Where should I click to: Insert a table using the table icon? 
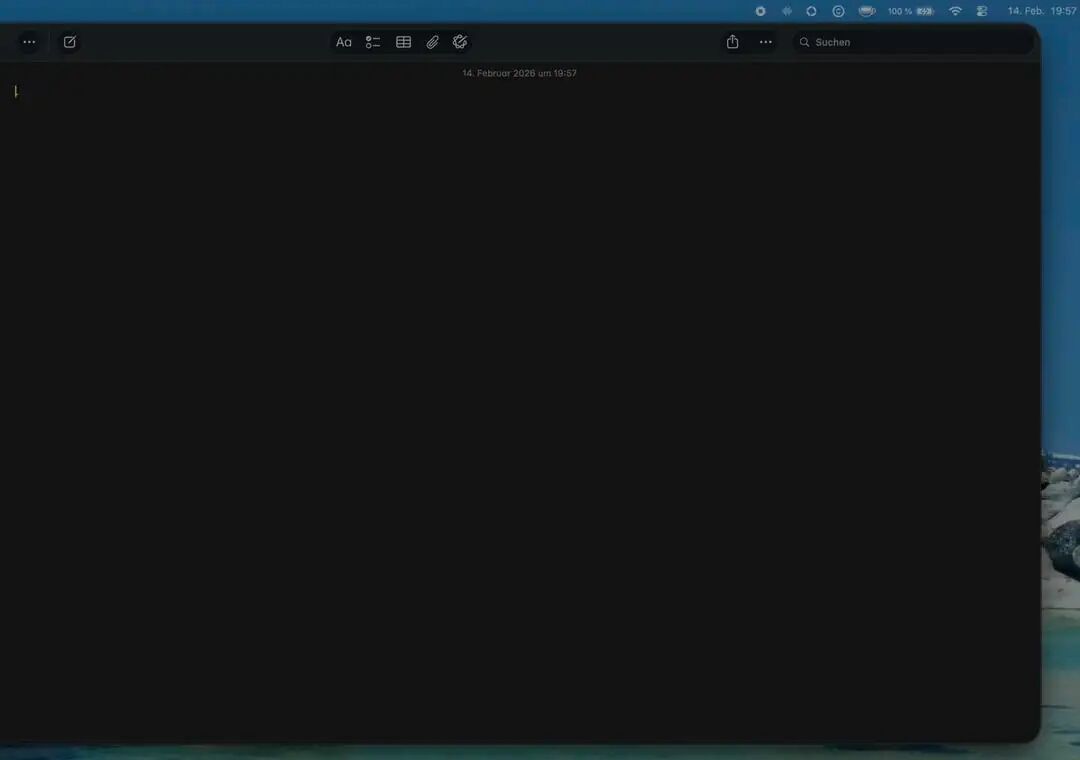pos(403,42)
